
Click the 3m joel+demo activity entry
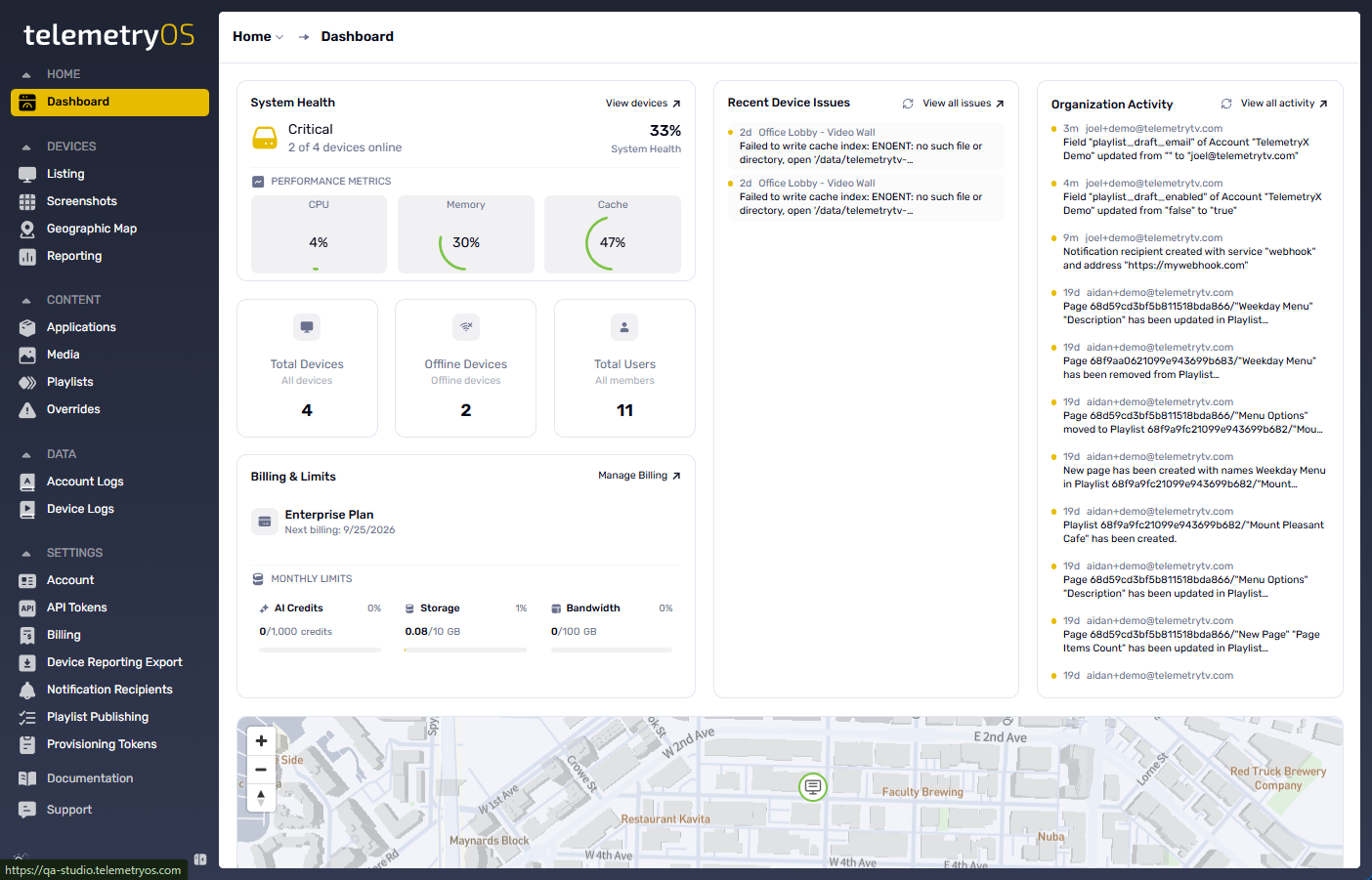(x=1190, y=142)
